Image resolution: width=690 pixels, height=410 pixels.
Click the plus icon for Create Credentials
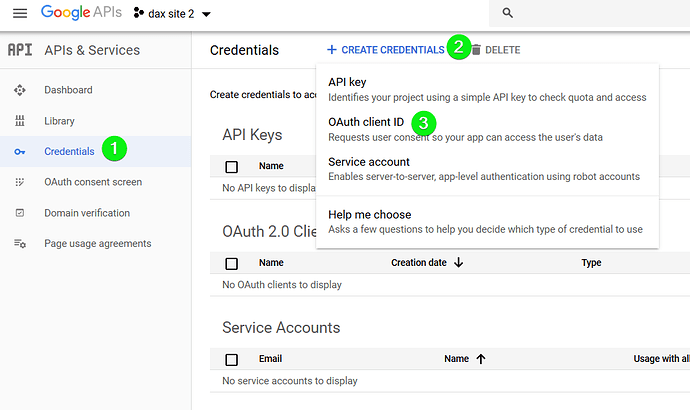(332, 50)
